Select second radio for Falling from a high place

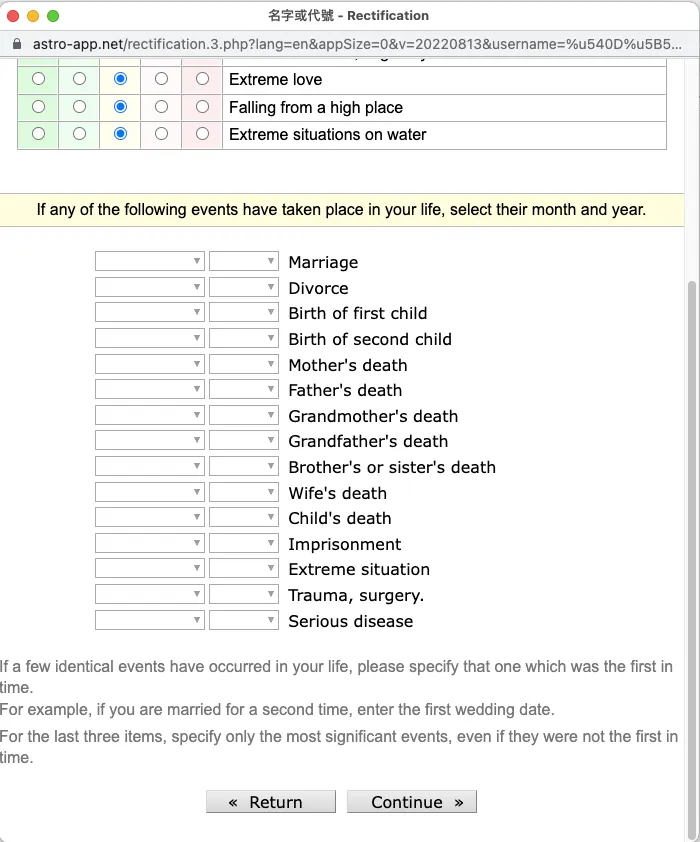[x=79, y=107]
